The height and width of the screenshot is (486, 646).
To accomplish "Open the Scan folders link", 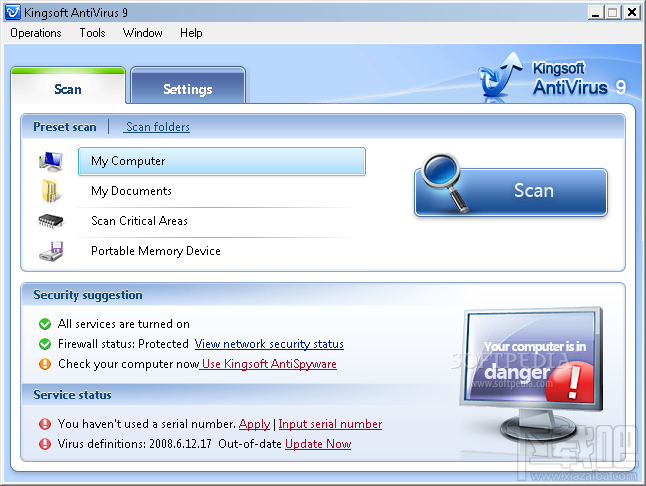I will 158,127.
